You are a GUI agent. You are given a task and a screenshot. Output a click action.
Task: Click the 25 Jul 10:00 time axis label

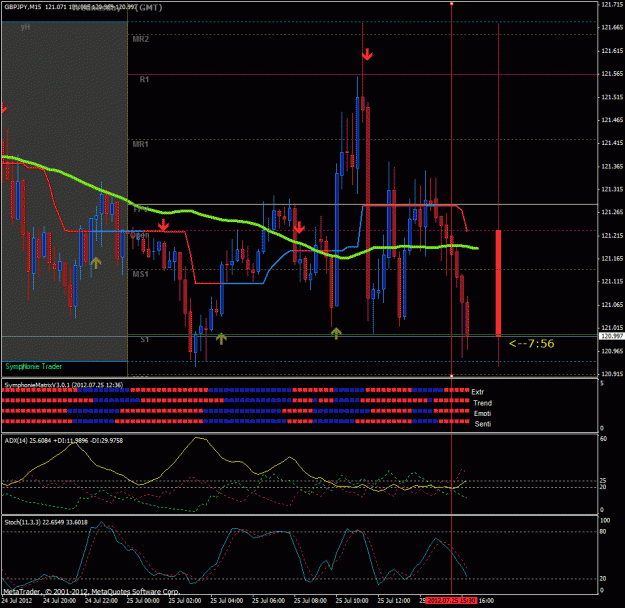tap(352, 601)
